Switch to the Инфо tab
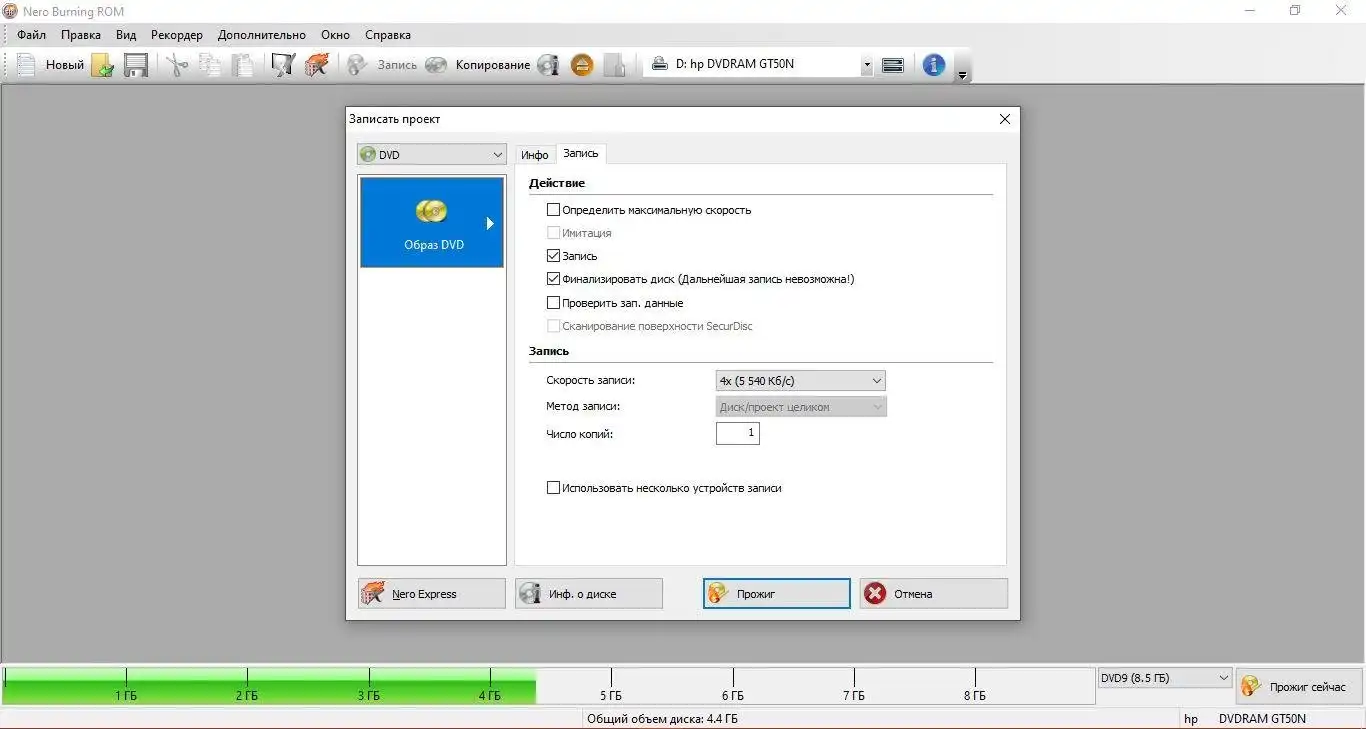 pos(535,155)
